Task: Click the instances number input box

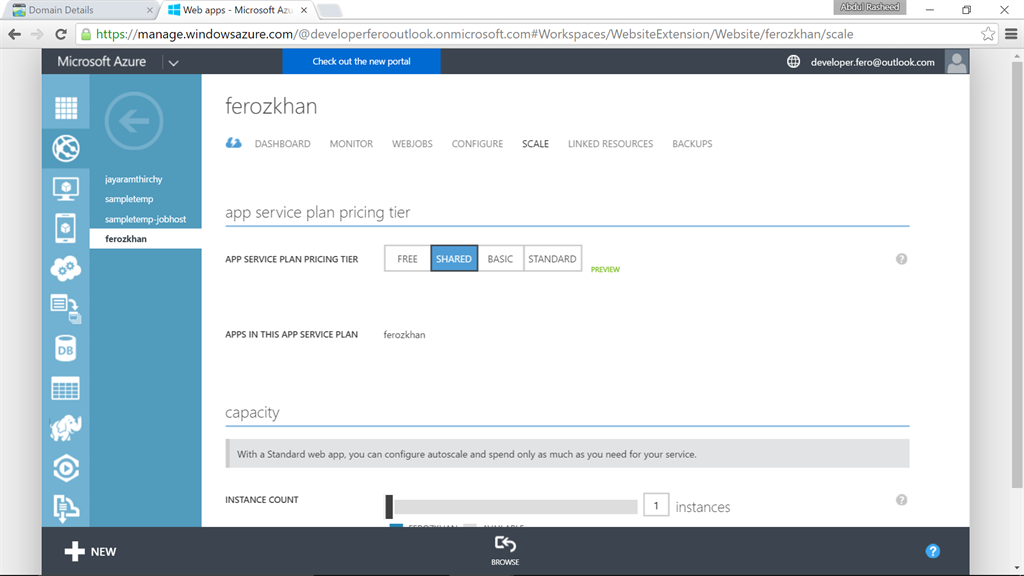Action: (656, 505)
